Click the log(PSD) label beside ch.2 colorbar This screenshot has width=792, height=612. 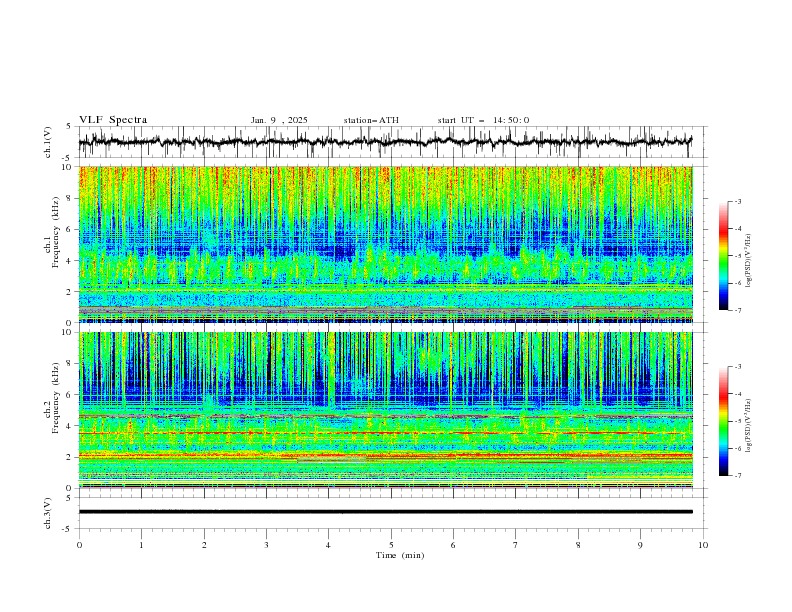pyautogui.click(x=748, y=426)
